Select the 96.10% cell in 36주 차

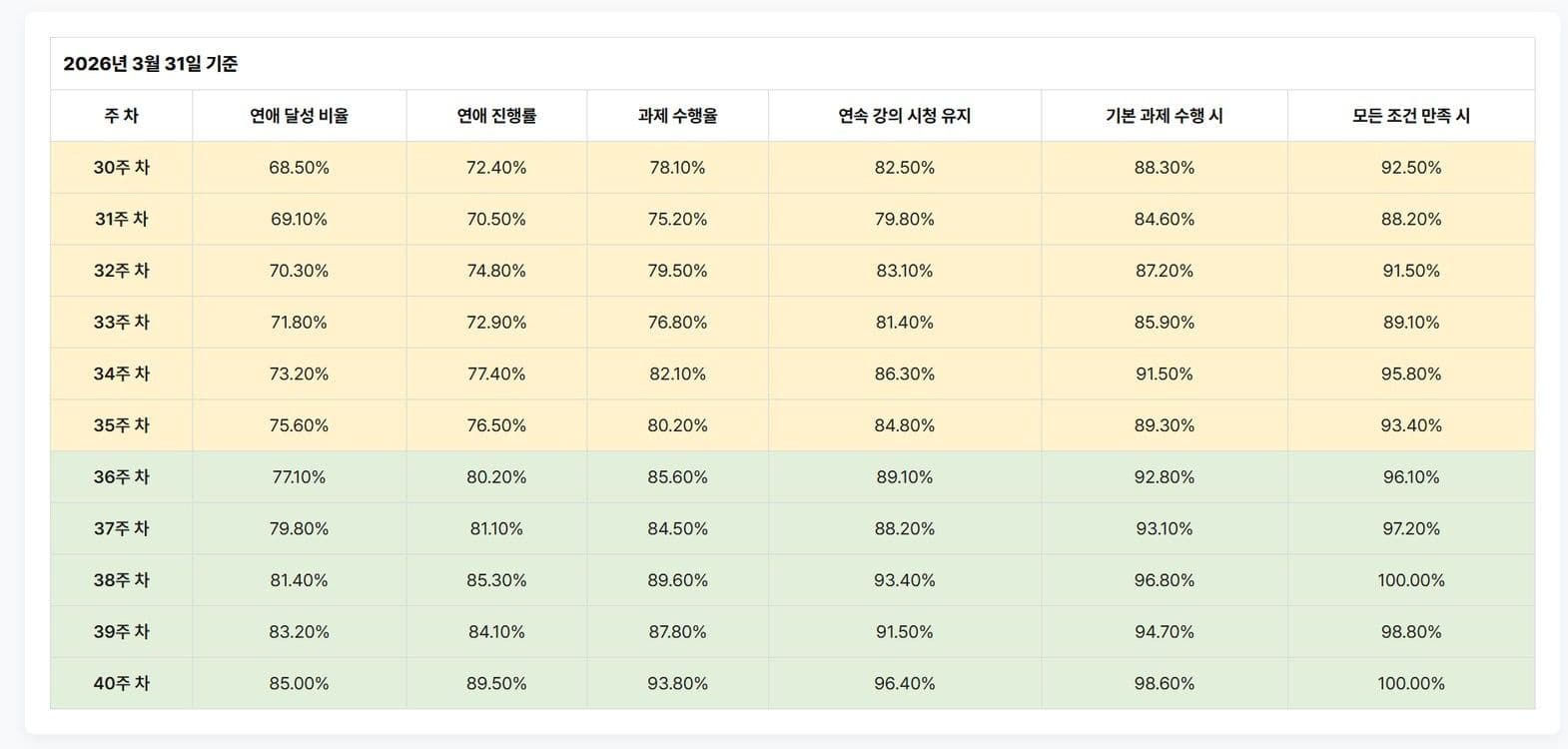pyautogui.click(x=1411, y=477)
